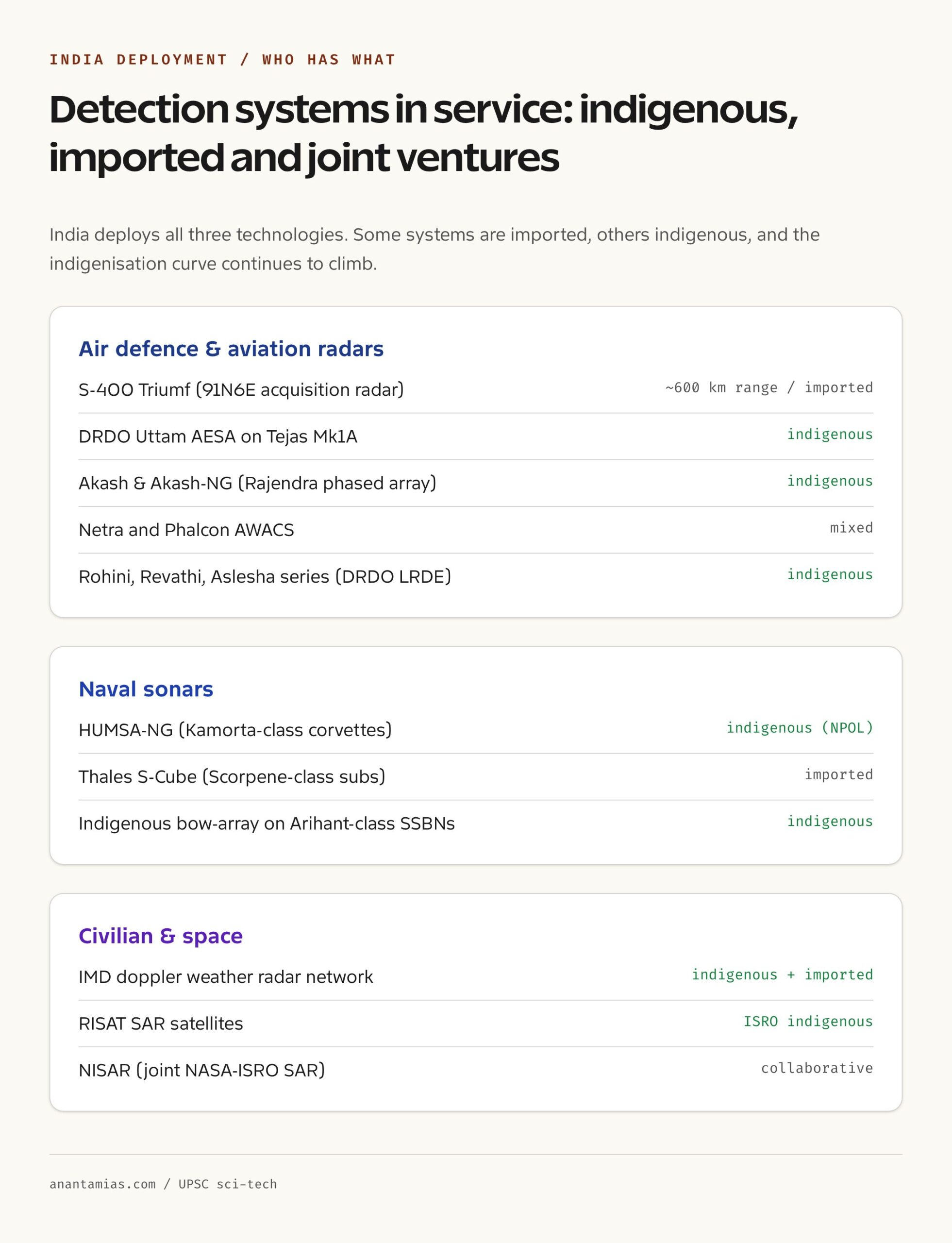Select 'RISAT SAR satellites' row text
The height and width of the screenshot is (1243, 952).
pos(161,1024)
